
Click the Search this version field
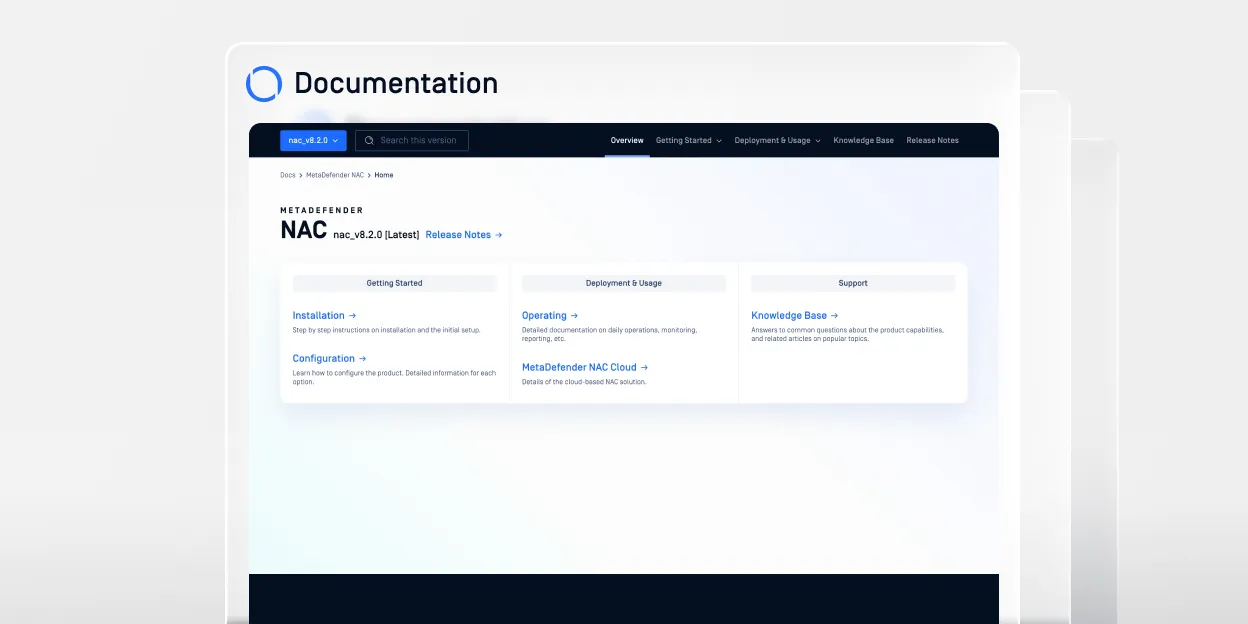420,141
